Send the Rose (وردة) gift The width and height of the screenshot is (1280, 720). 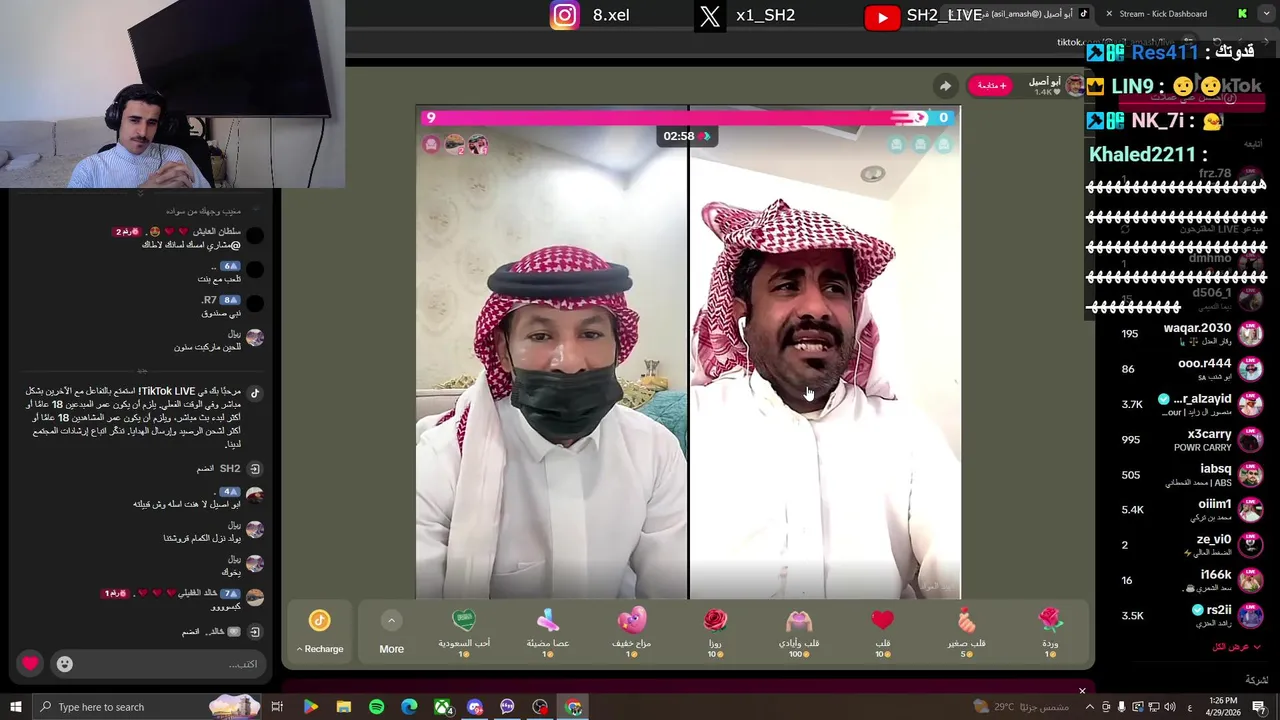click(1049, 631)
